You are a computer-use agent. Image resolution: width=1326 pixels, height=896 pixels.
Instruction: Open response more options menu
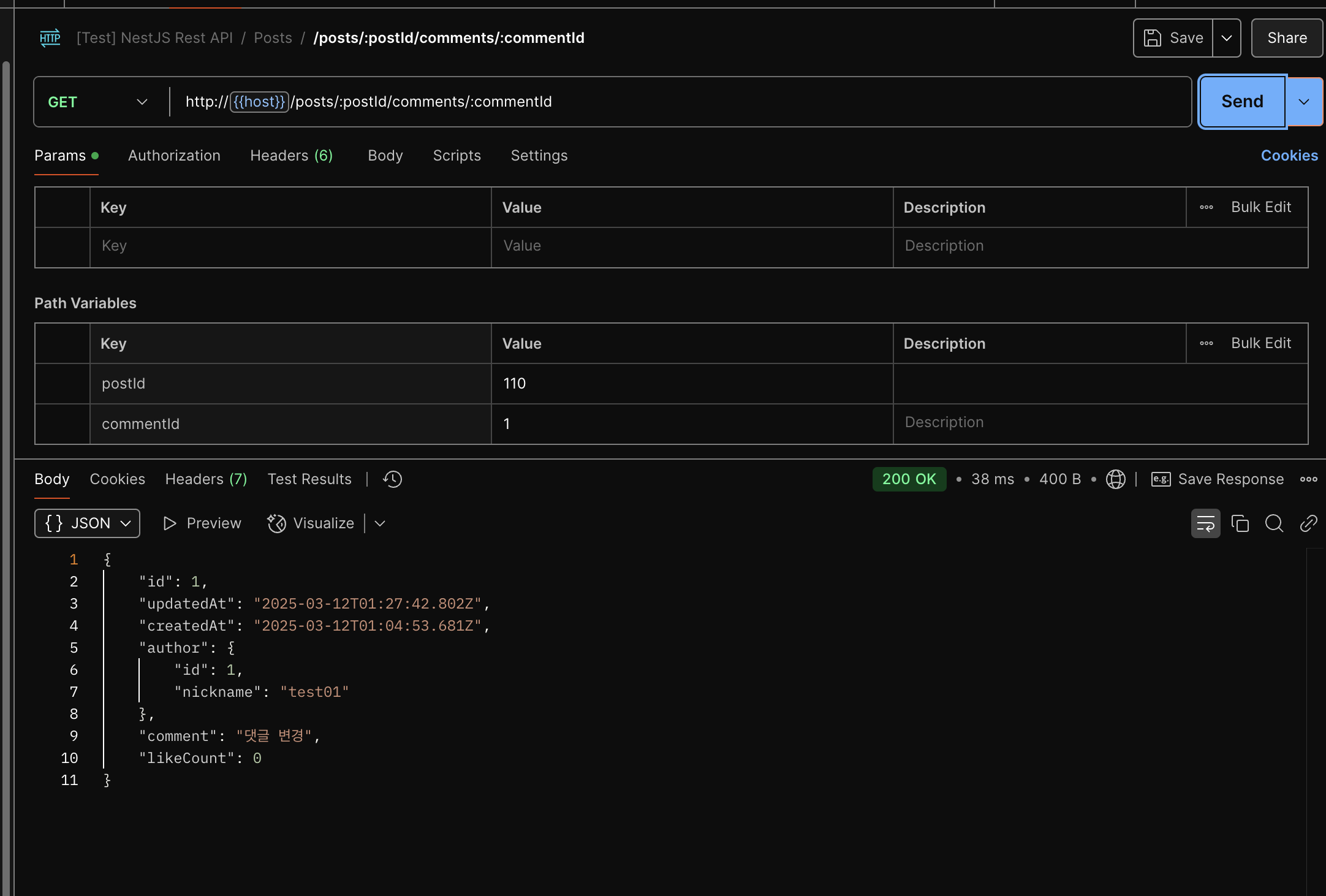tap(1308, 479)
